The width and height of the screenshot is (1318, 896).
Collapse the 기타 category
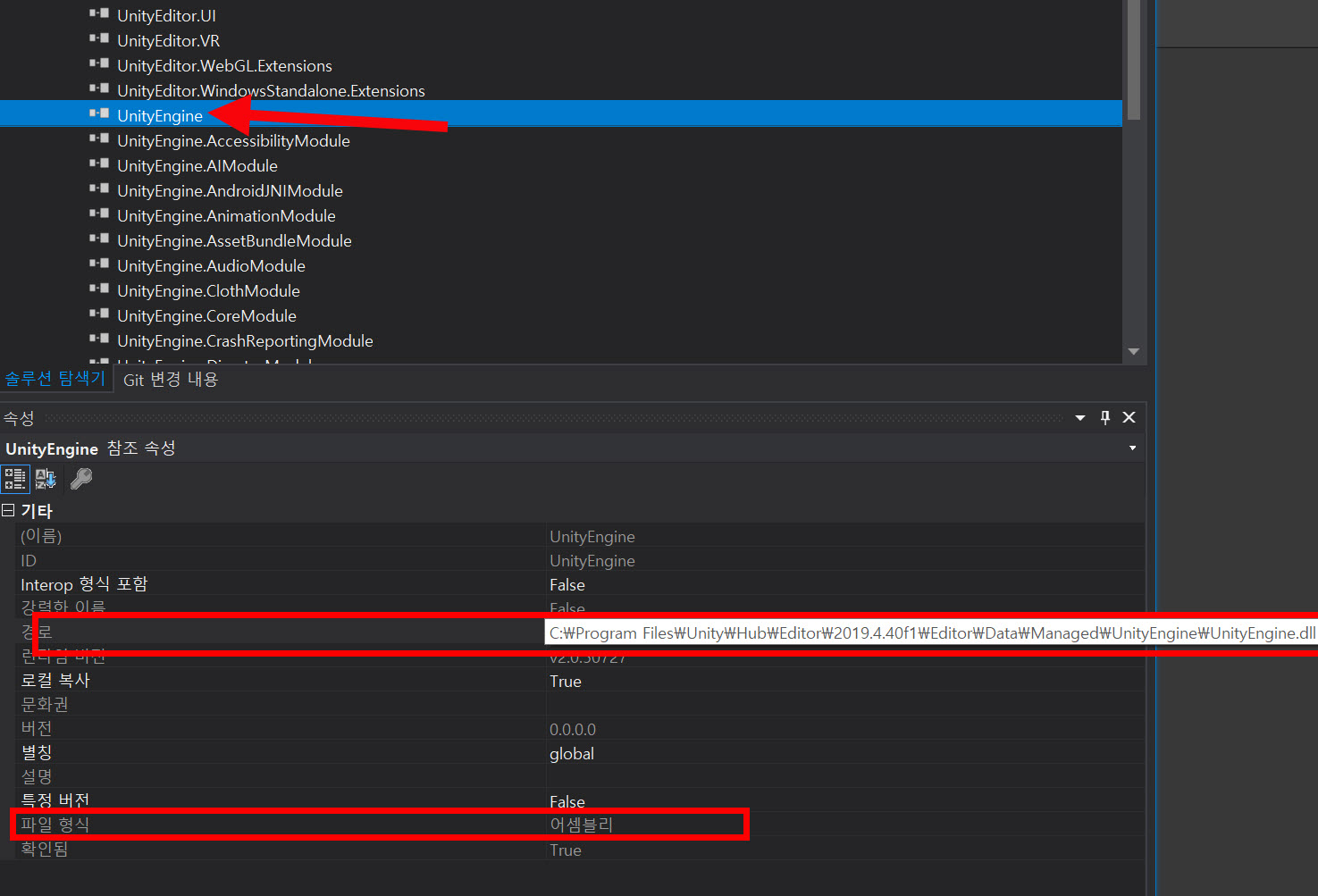coord(8,510)
